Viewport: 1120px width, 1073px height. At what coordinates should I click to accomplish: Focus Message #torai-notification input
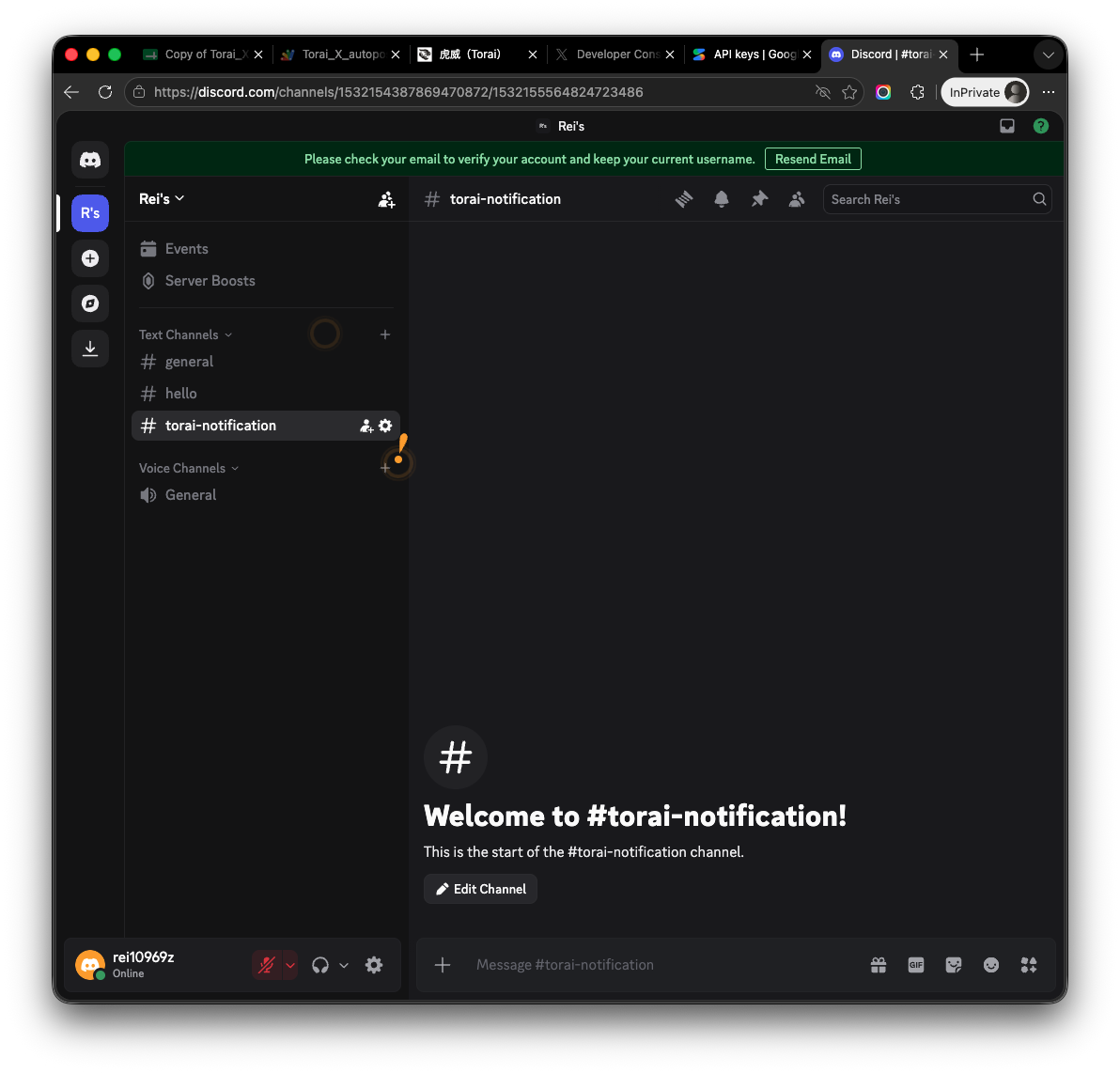click(x=664, y=965)
